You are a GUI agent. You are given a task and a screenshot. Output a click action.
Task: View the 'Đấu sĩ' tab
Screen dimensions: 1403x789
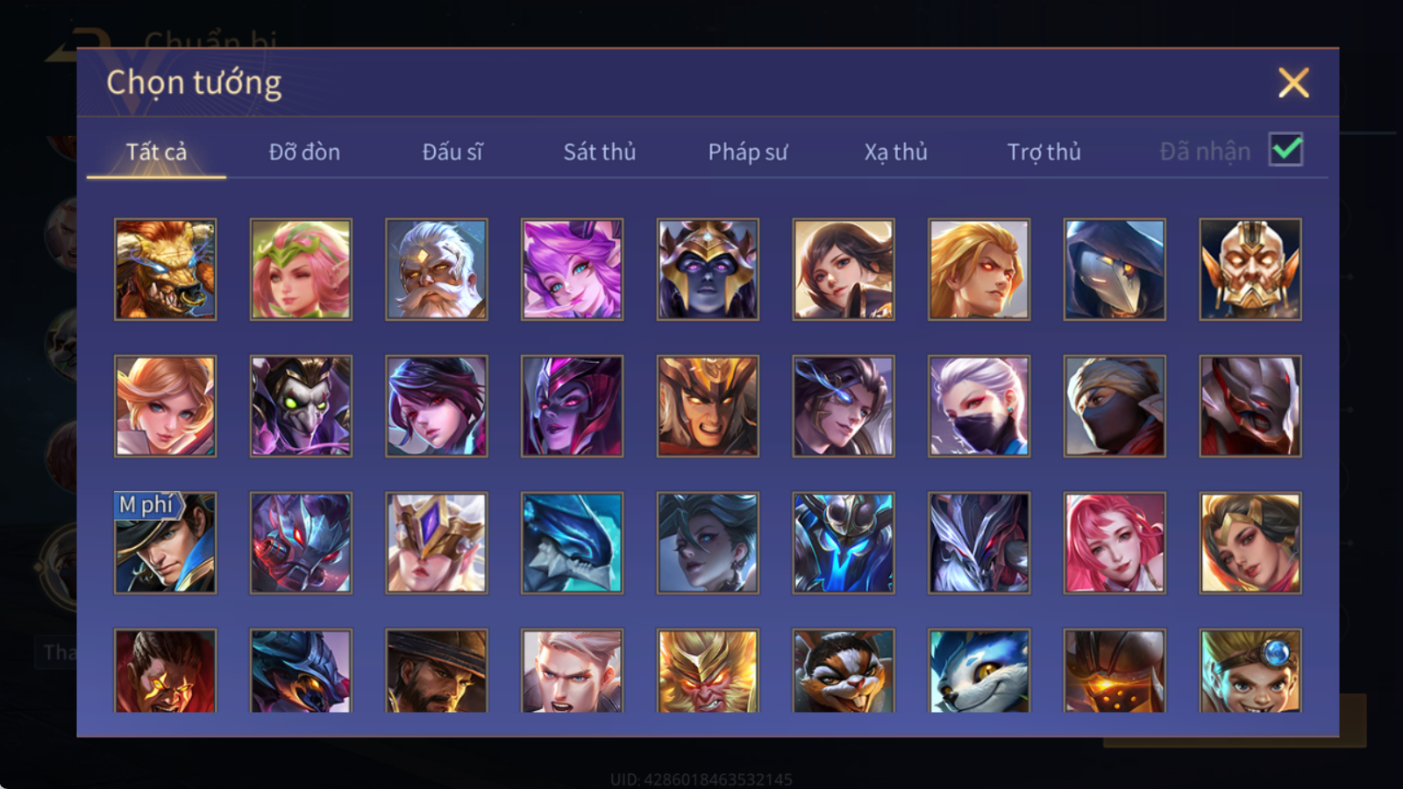452,152
